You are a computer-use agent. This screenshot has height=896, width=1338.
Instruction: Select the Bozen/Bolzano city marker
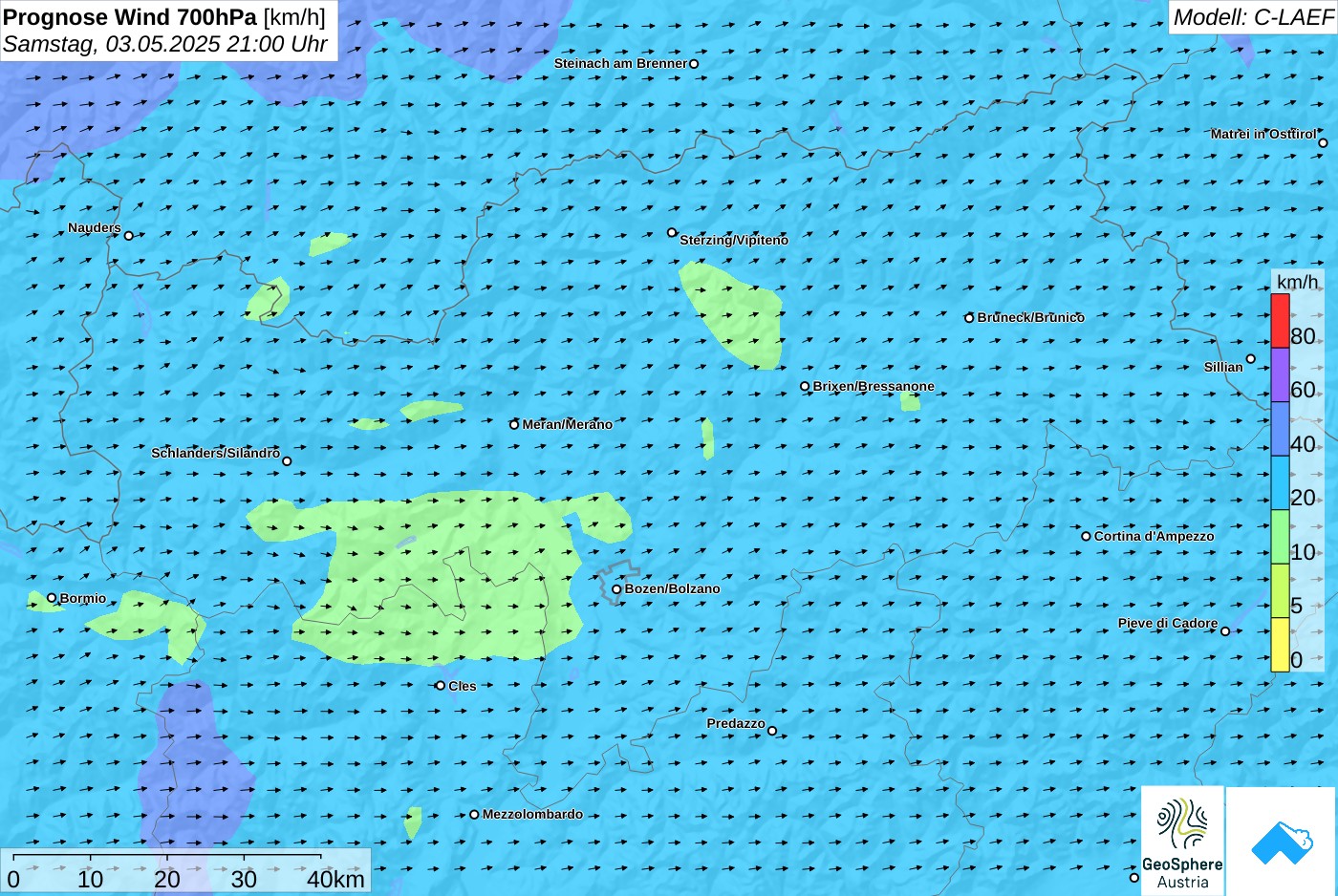click(x=616, y=589)
